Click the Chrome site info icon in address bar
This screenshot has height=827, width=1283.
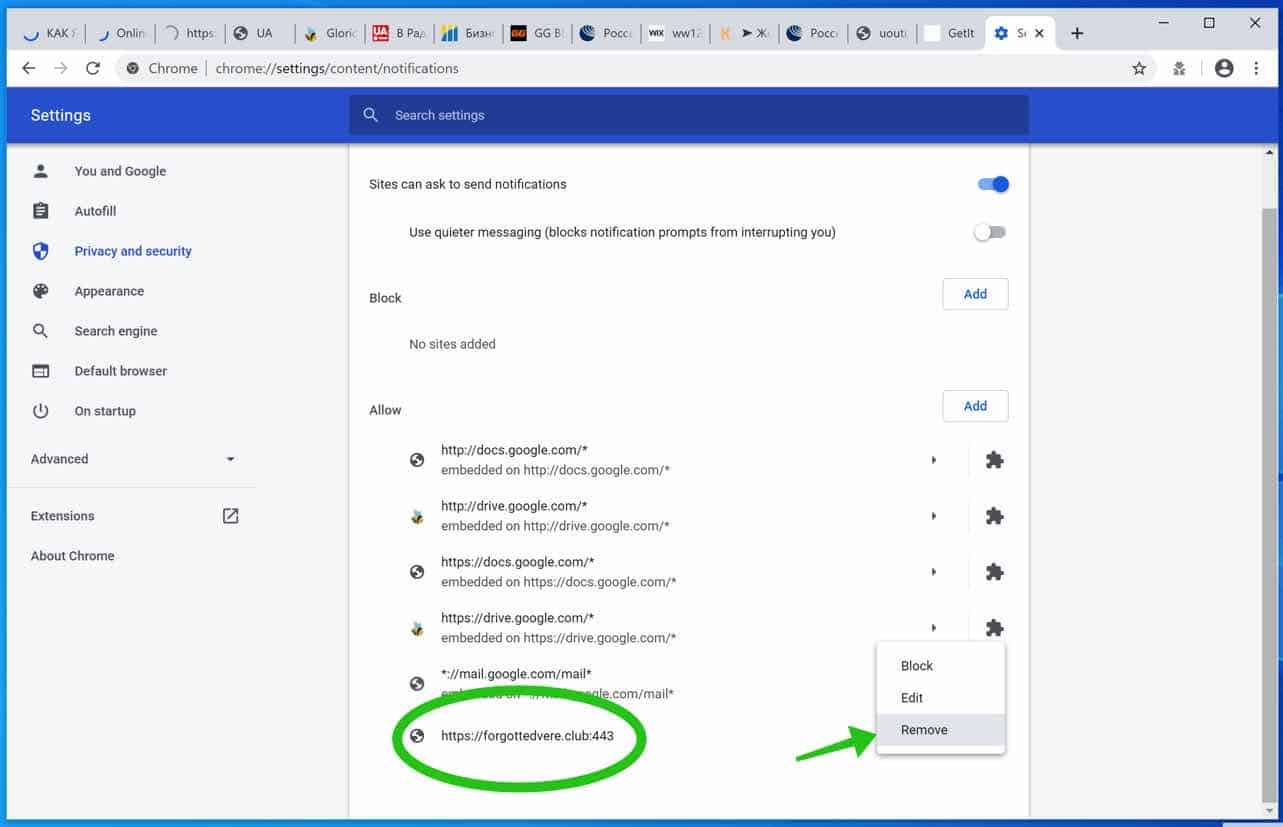click(132, 68)
